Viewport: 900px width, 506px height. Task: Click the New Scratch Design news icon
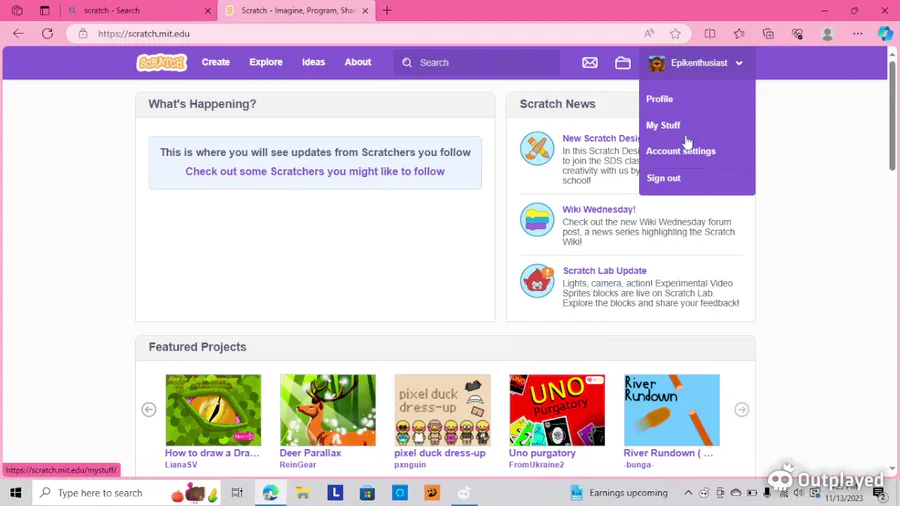(537, 149)
